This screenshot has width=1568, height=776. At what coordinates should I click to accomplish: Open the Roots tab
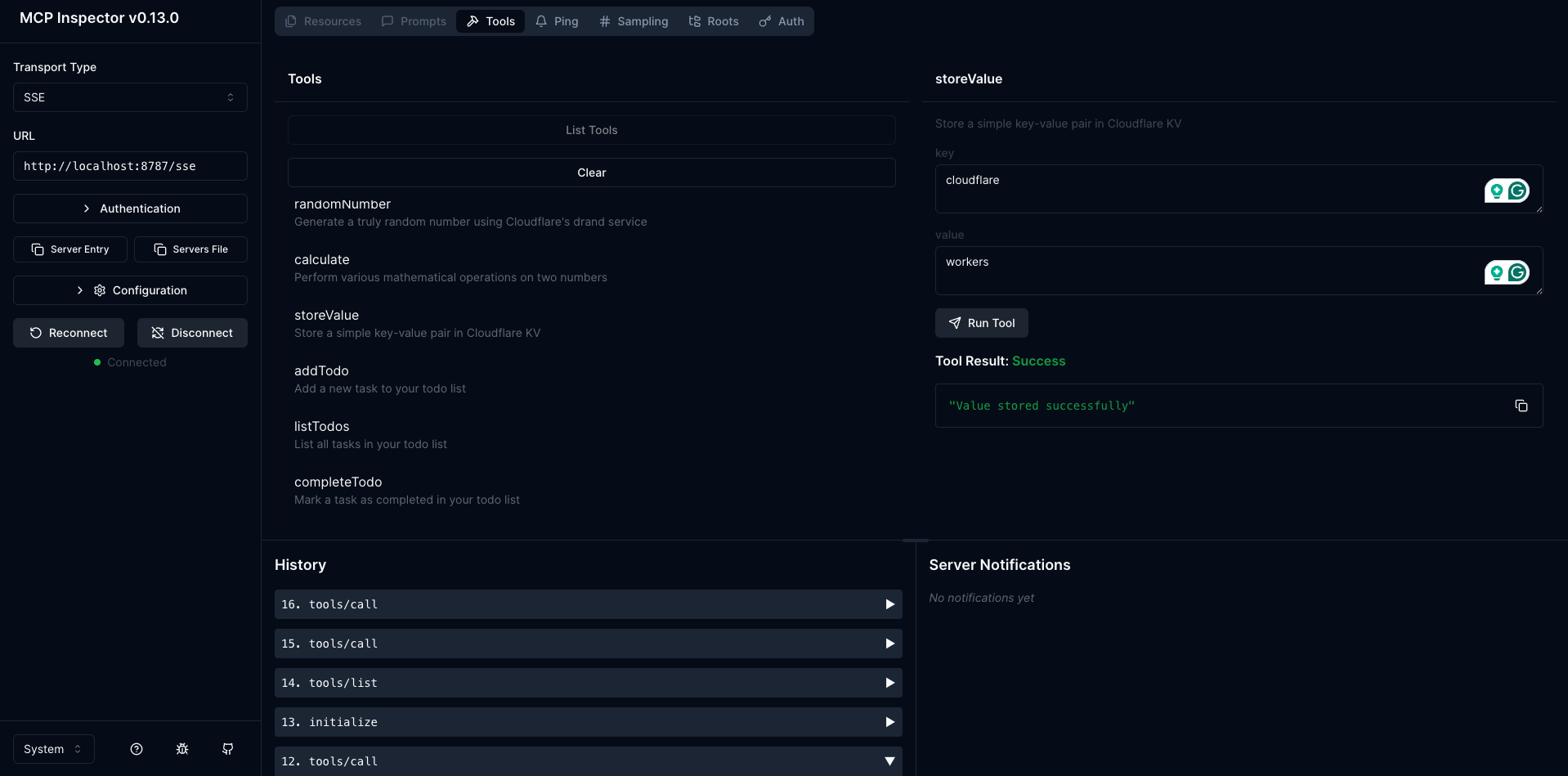coord(714,21)
